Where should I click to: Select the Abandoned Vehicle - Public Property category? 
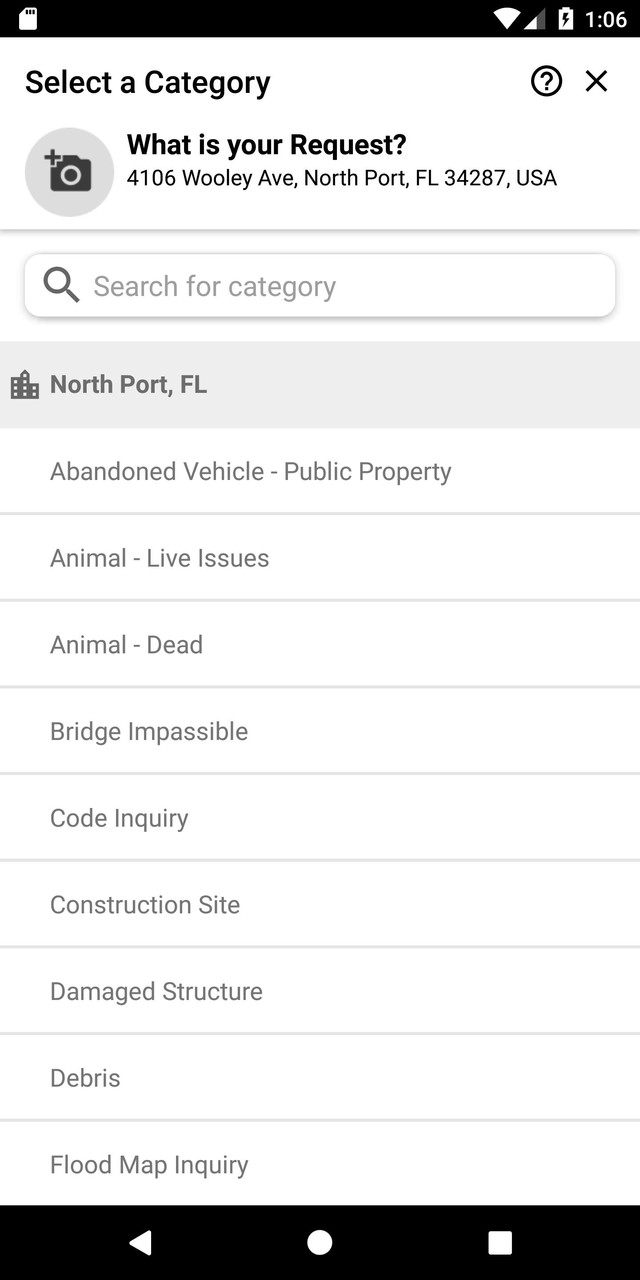tap(251, 470)
